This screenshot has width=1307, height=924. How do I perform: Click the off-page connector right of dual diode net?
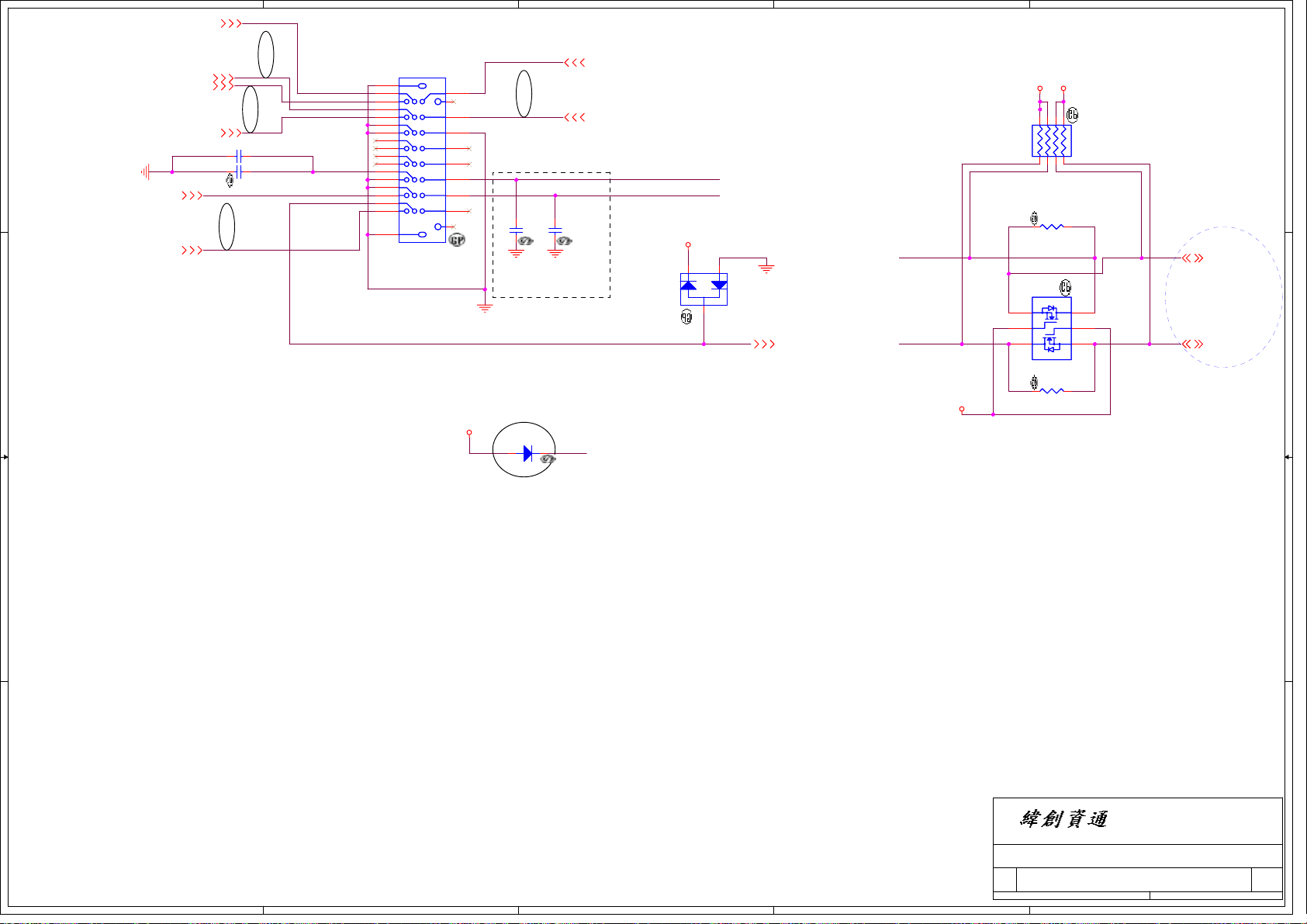[765, 344]
